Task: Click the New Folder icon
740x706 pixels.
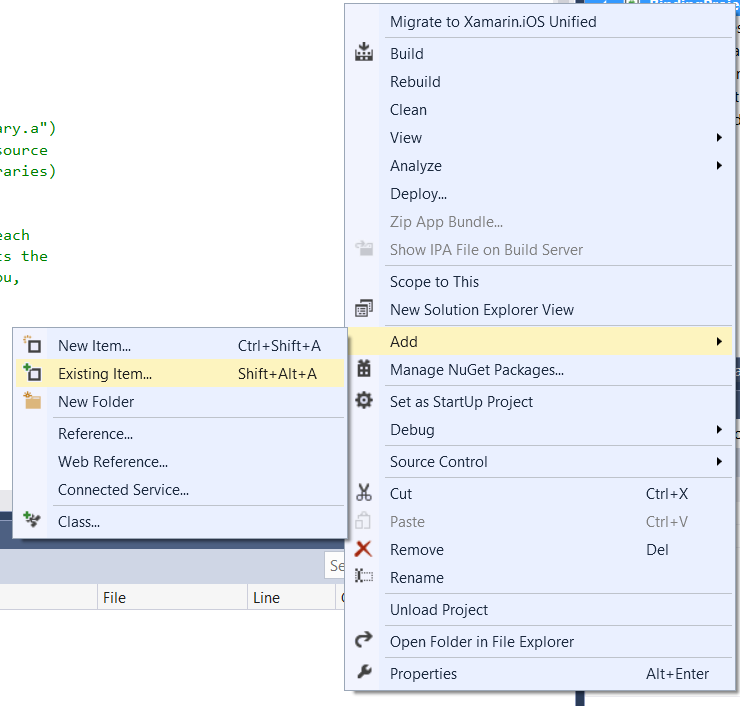Action: pos(32,400)
